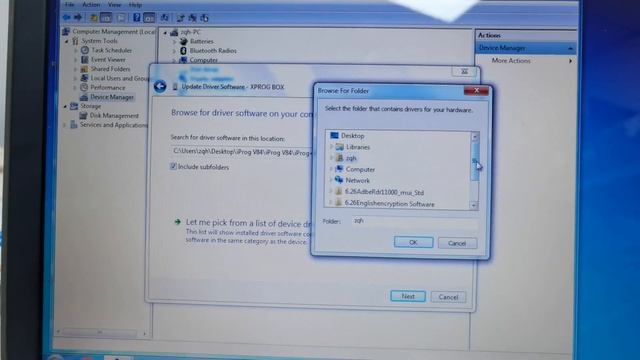Click the Back arrow in Computer Management toolbar
Screen dimensions: 640x360
coord(67,18)
